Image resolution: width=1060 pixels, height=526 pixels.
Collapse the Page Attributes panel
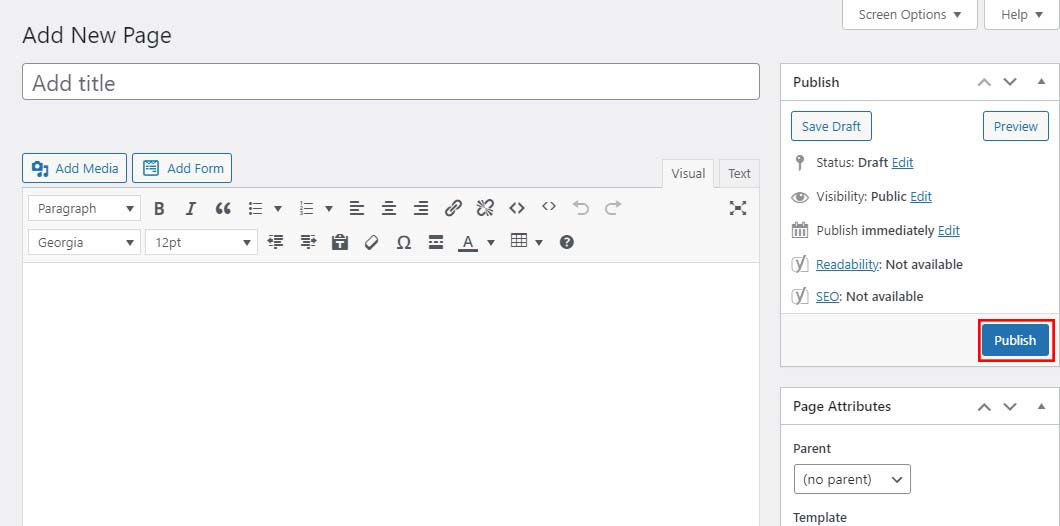click(x=1041, y=406)
